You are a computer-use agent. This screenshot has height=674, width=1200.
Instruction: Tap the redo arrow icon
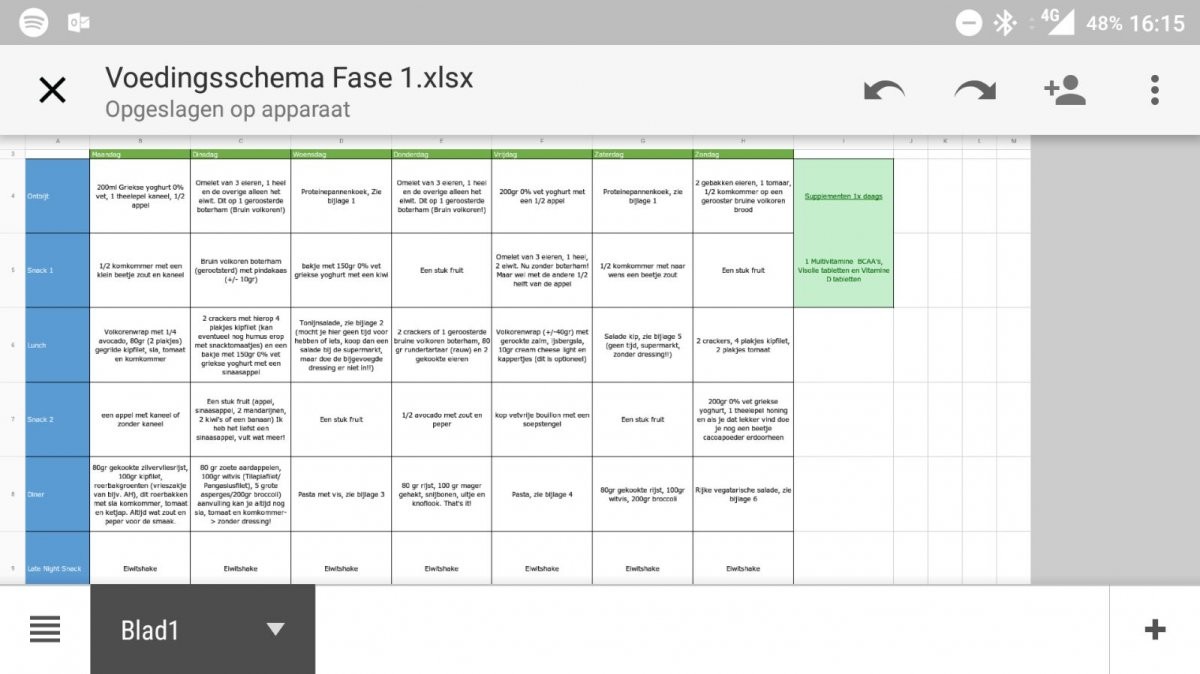(x=974, y=91)
